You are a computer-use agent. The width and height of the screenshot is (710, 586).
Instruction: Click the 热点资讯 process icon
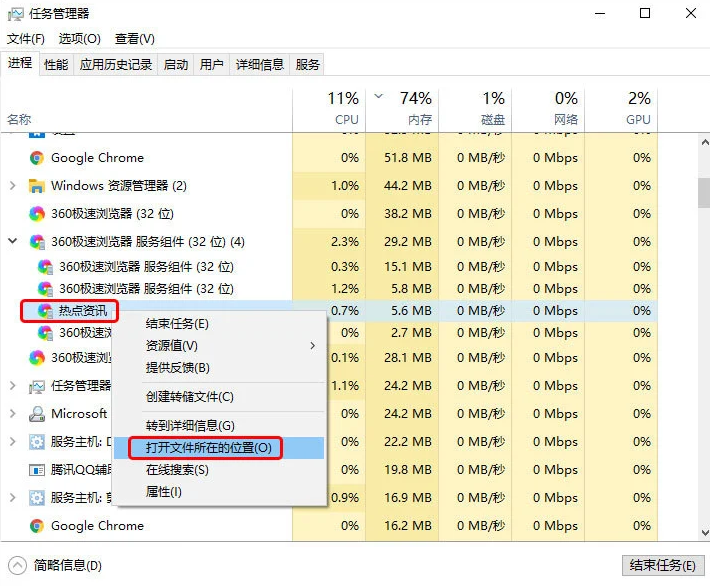coord(45,311)
